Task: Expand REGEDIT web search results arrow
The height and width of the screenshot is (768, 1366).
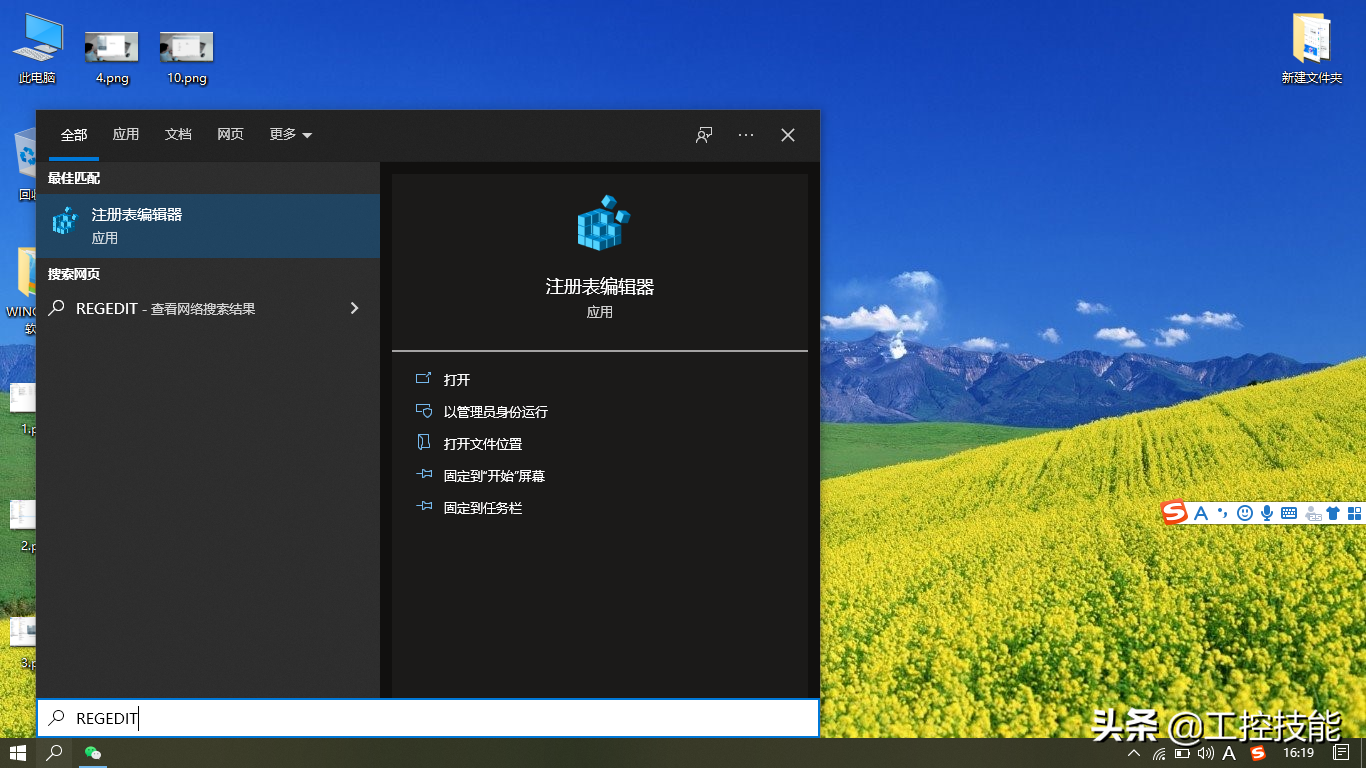Action: (x=355, y=308)
